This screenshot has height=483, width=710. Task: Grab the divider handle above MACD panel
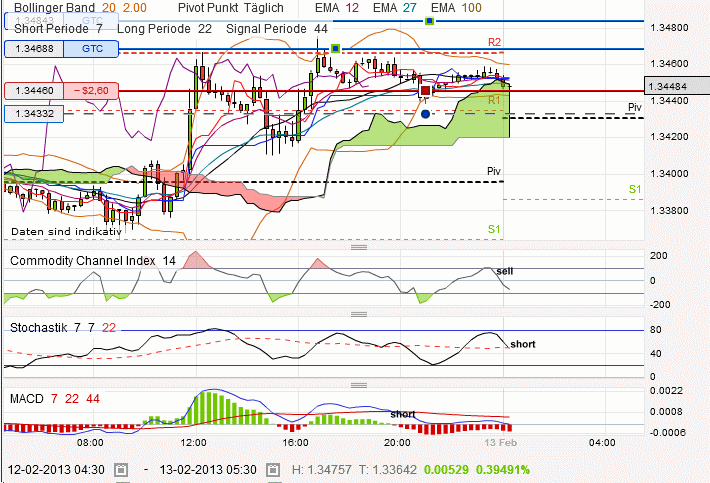tap(359, 385)
